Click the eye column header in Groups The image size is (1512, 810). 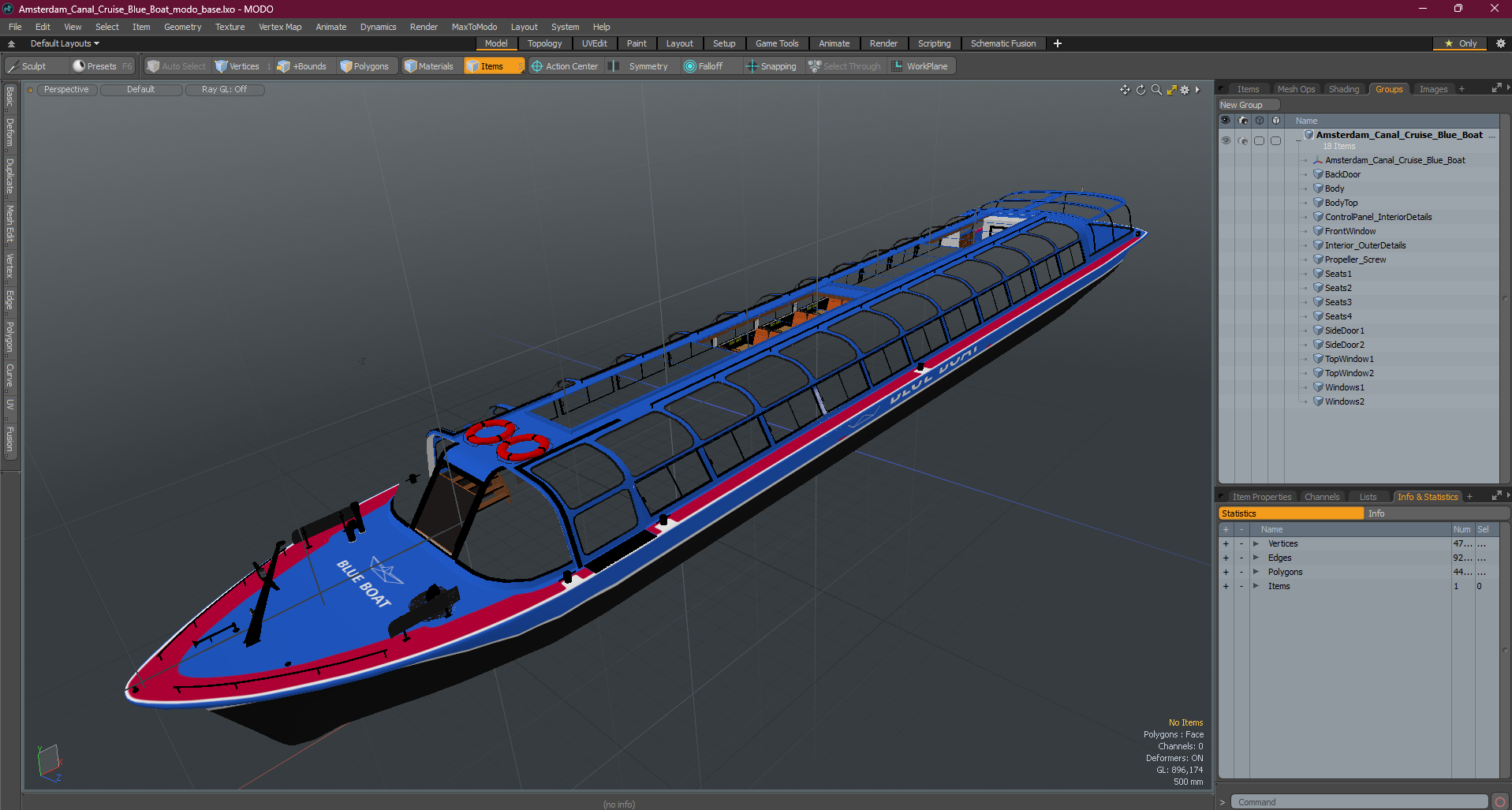click(1226, 121)
